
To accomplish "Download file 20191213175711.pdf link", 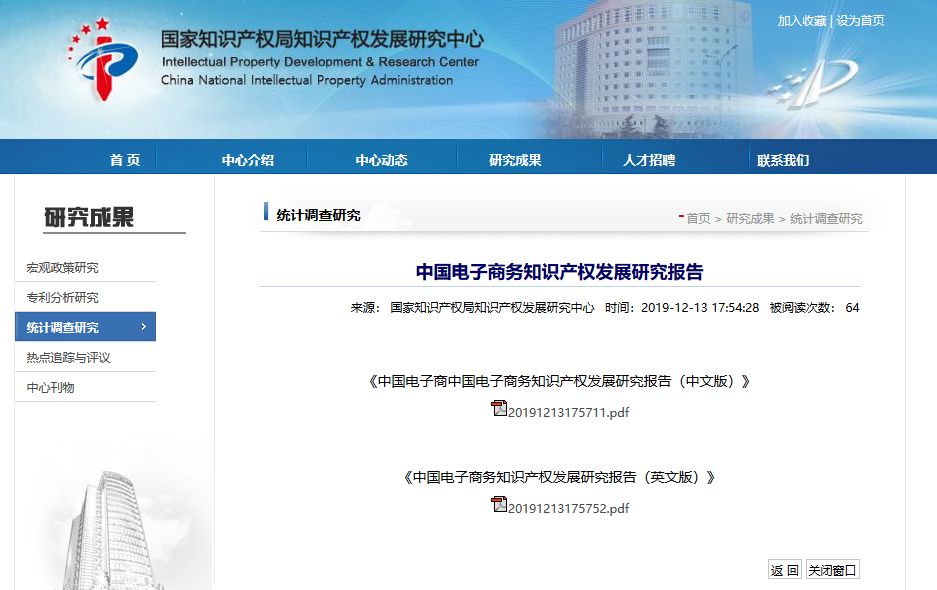I will pos(568,412).
